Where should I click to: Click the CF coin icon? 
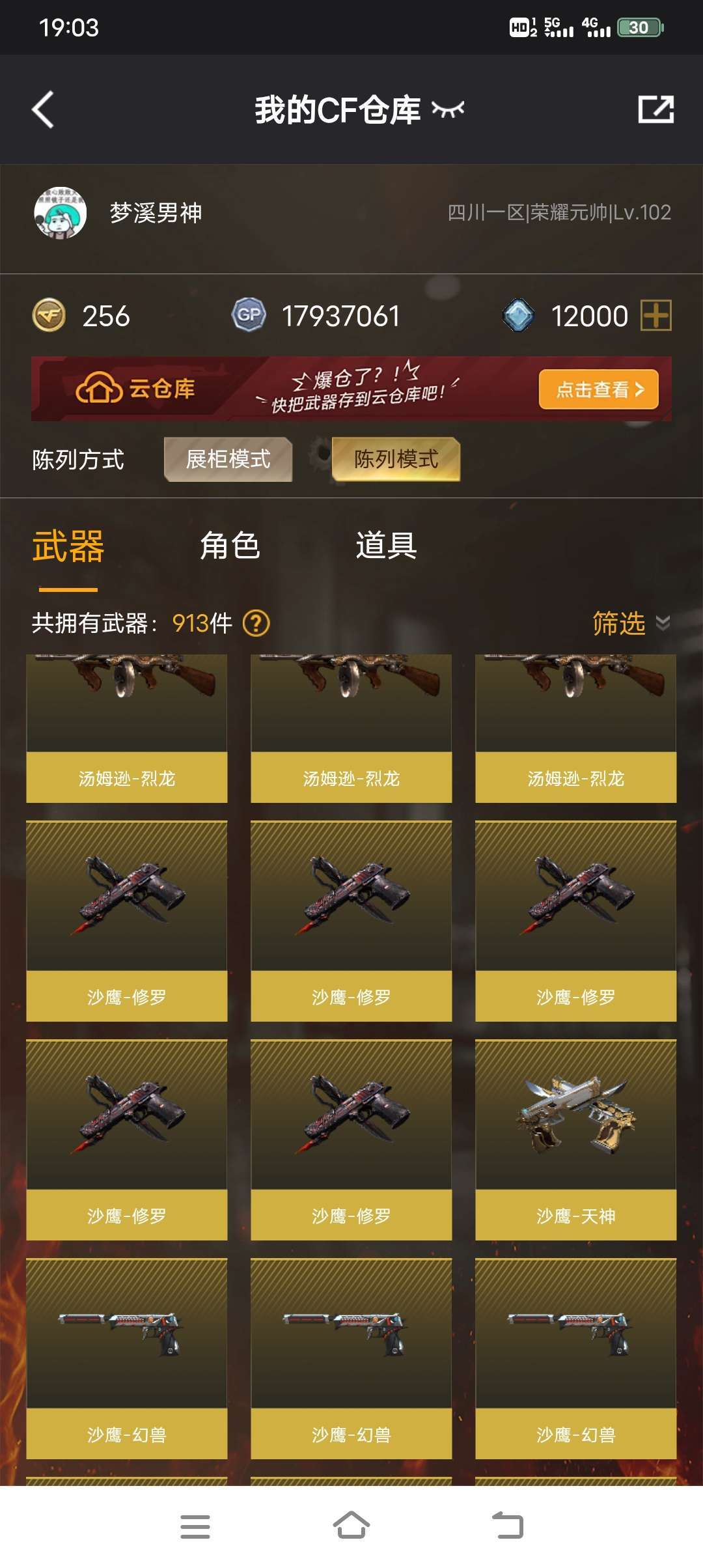[49, 316]
